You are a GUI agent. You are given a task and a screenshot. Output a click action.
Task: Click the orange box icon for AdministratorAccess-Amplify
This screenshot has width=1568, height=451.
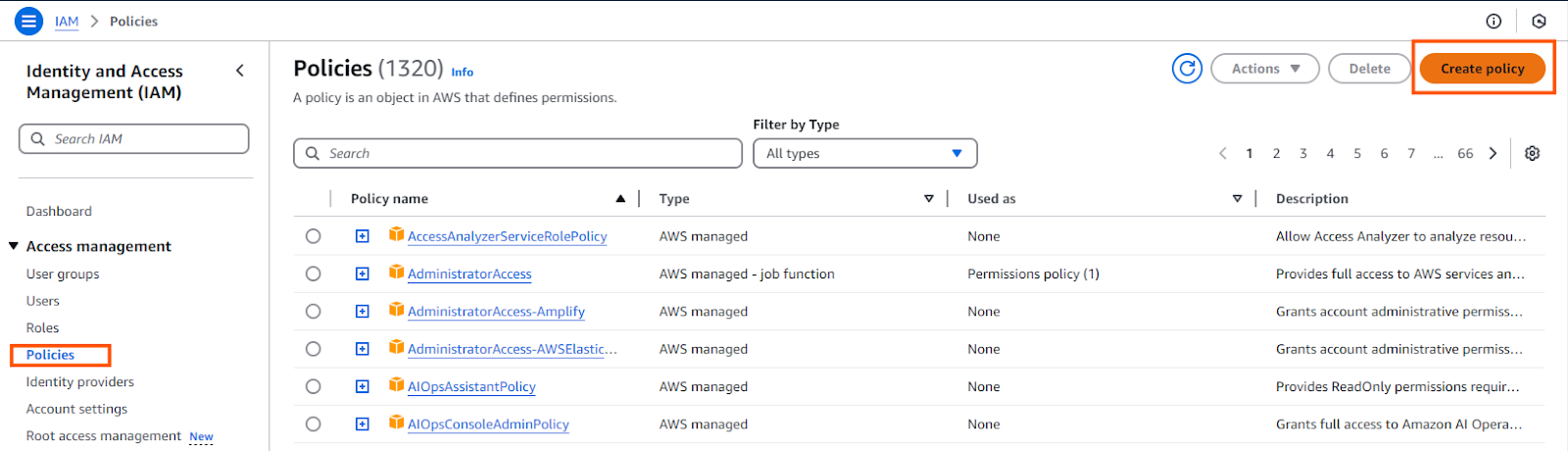click(x=396, y=309)
